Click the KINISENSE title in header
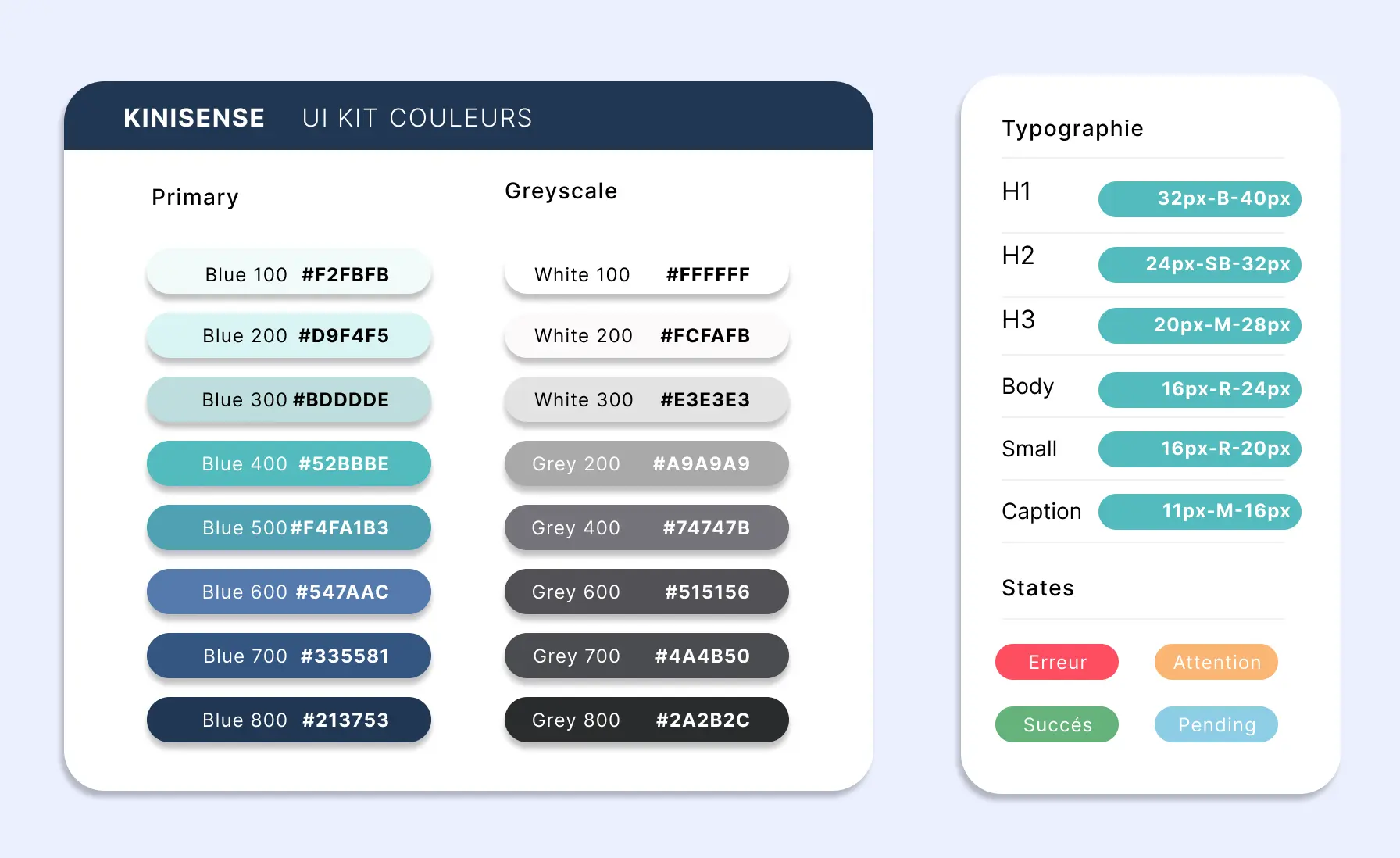The height and width of the screenshot is (858, 1400). (194, 118)
